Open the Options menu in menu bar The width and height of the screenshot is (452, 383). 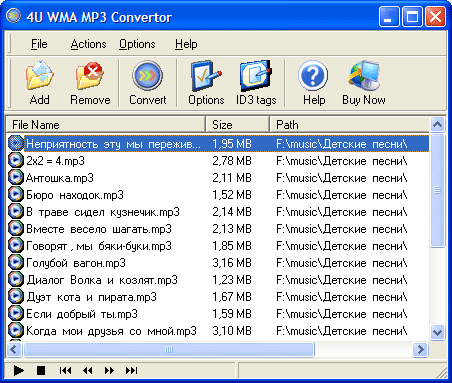point(137,44)
